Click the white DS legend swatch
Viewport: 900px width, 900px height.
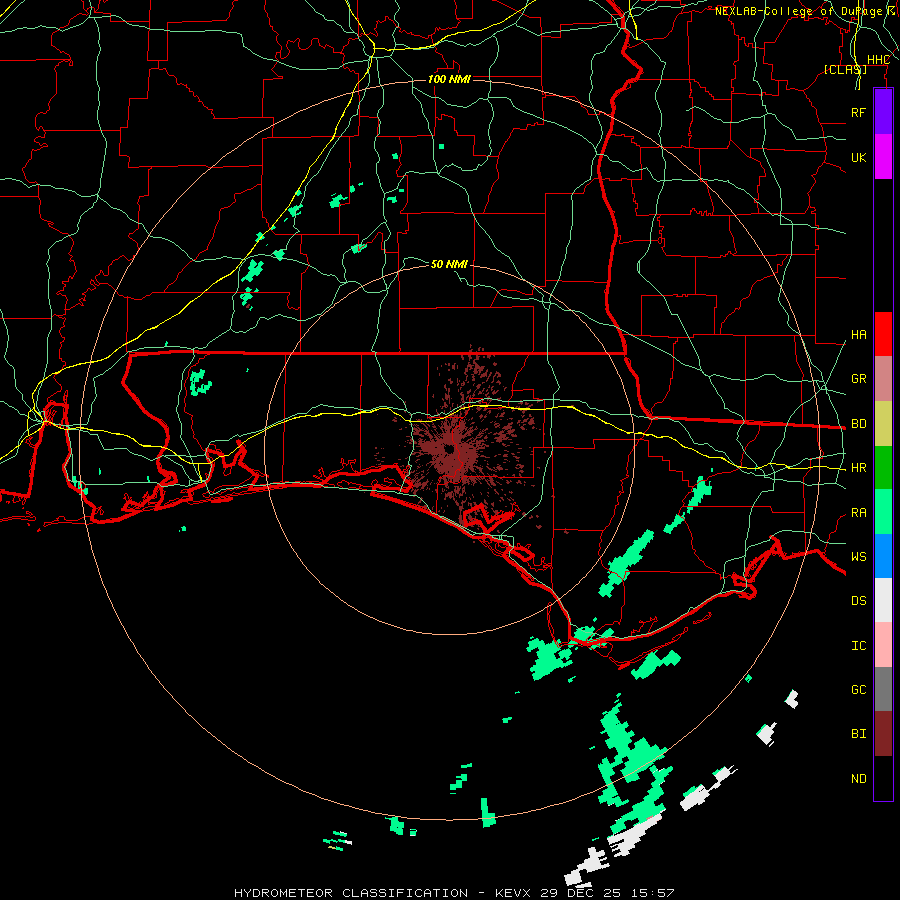coord(883,600)
